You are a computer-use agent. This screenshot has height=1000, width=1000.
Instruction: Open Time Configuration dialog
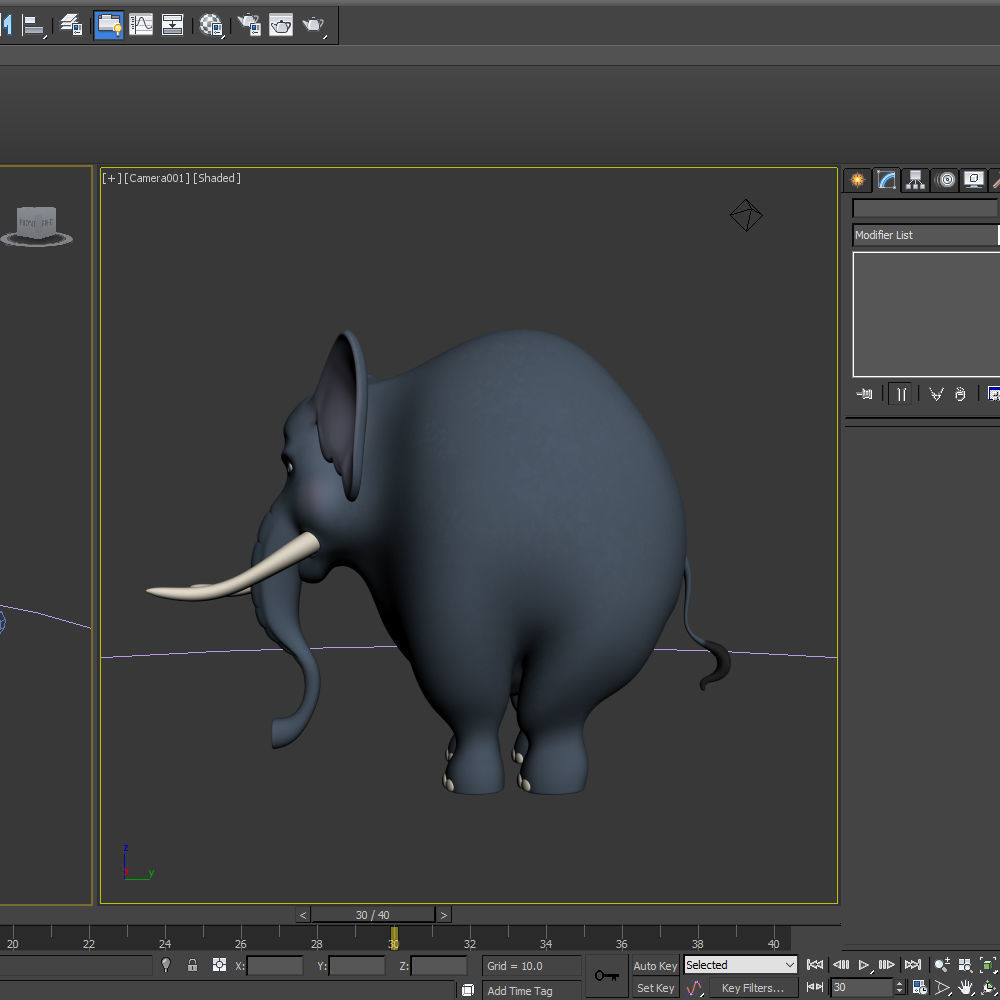[x=920, y=987]
